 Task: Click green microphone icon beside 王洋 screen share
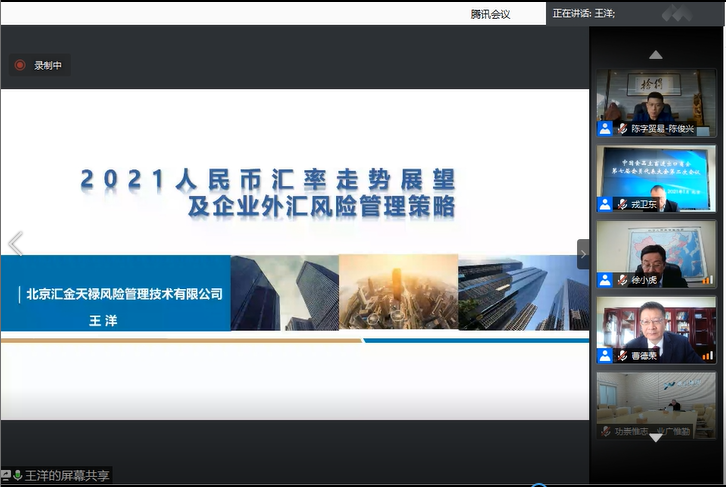pos(18,475)
